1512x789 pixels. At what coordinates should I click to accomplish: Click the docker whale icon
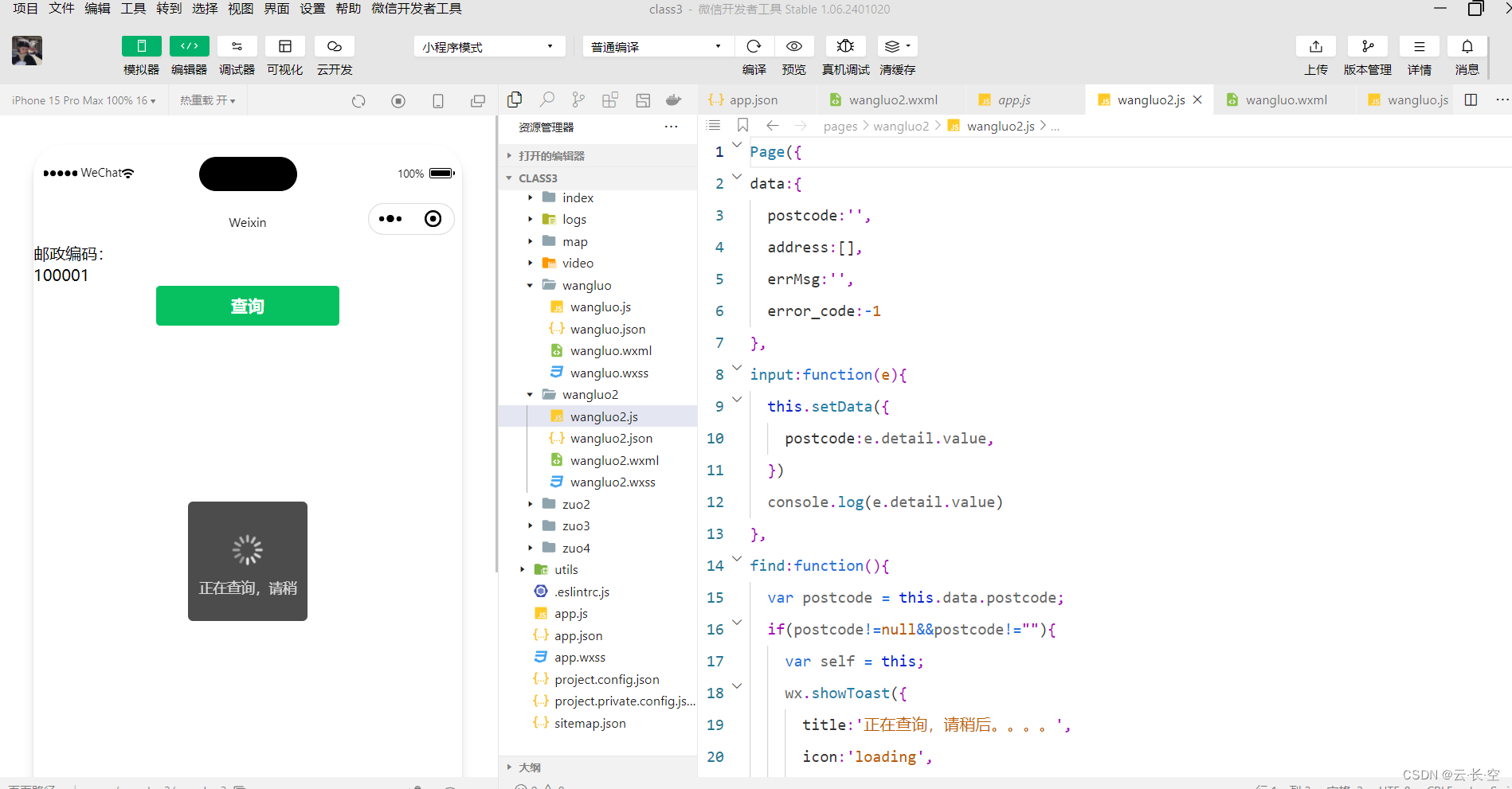click(x=674, y=100)
